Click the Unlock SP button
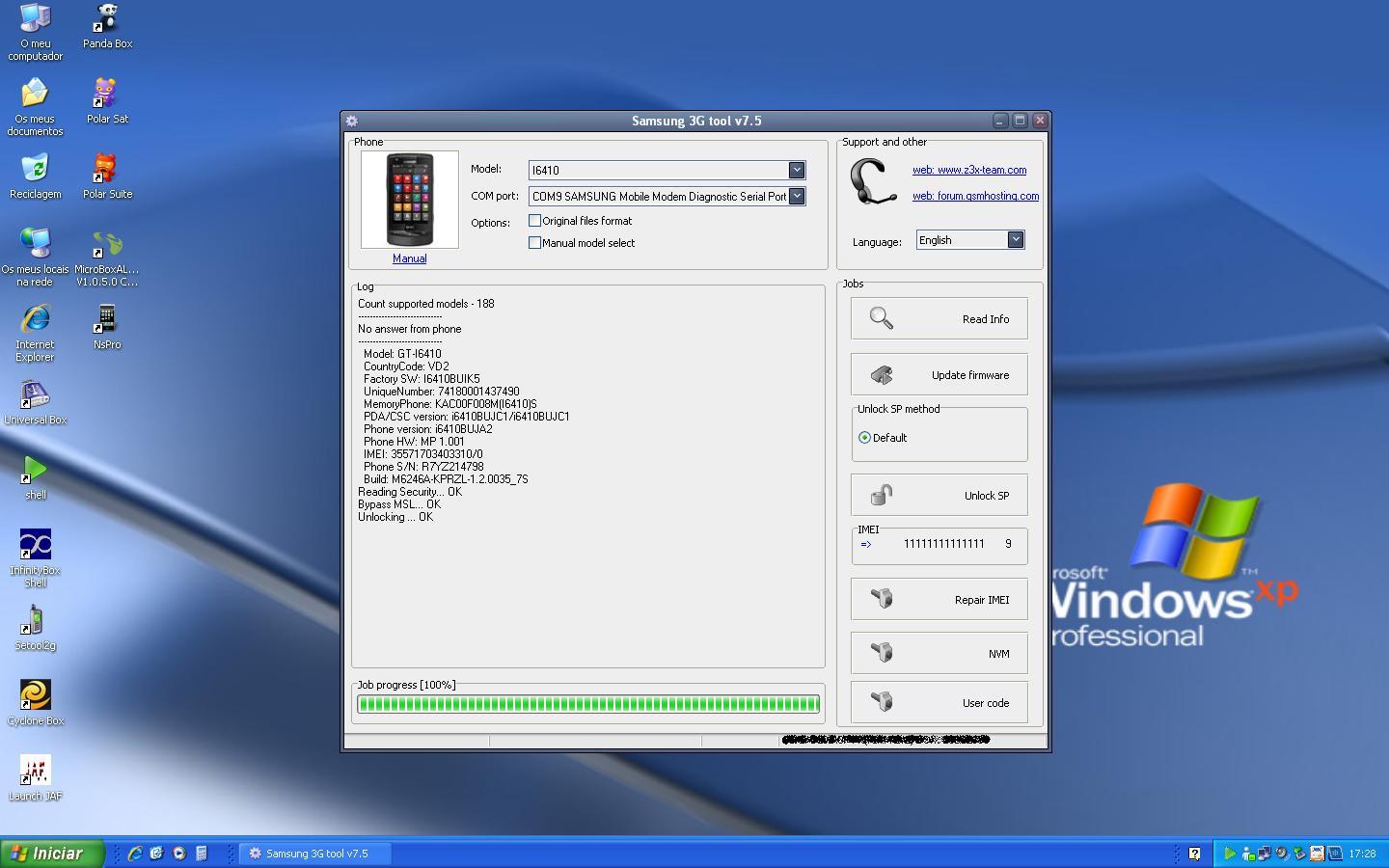Viewport: 1389px width, 868px height. coord(940,495)
